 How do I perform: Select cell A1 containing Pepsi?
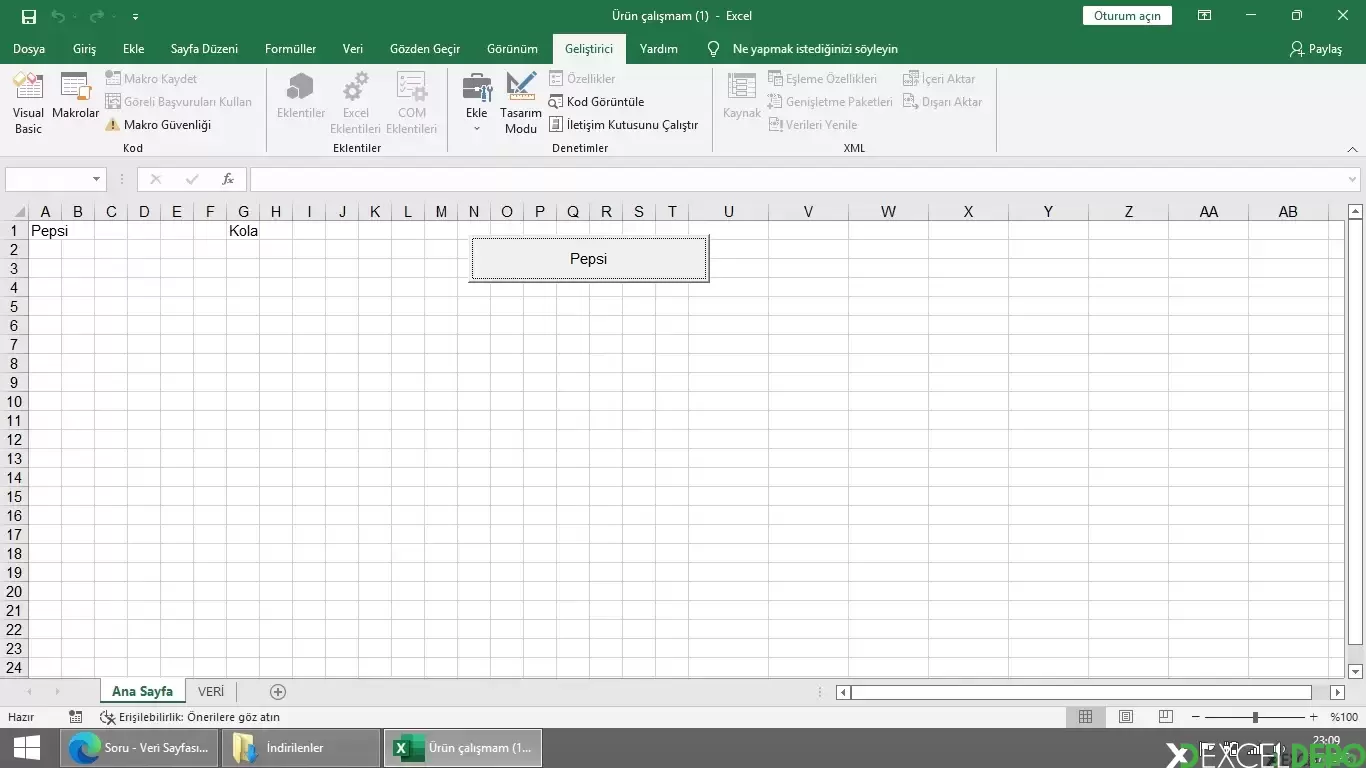pos(45,231)
